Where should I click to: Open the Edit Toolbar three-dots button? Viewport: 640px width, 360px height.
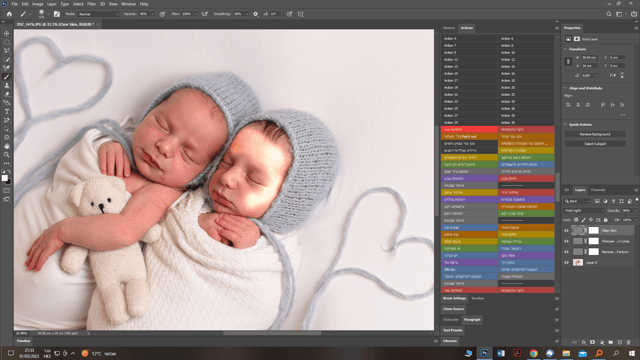(7, 163)
